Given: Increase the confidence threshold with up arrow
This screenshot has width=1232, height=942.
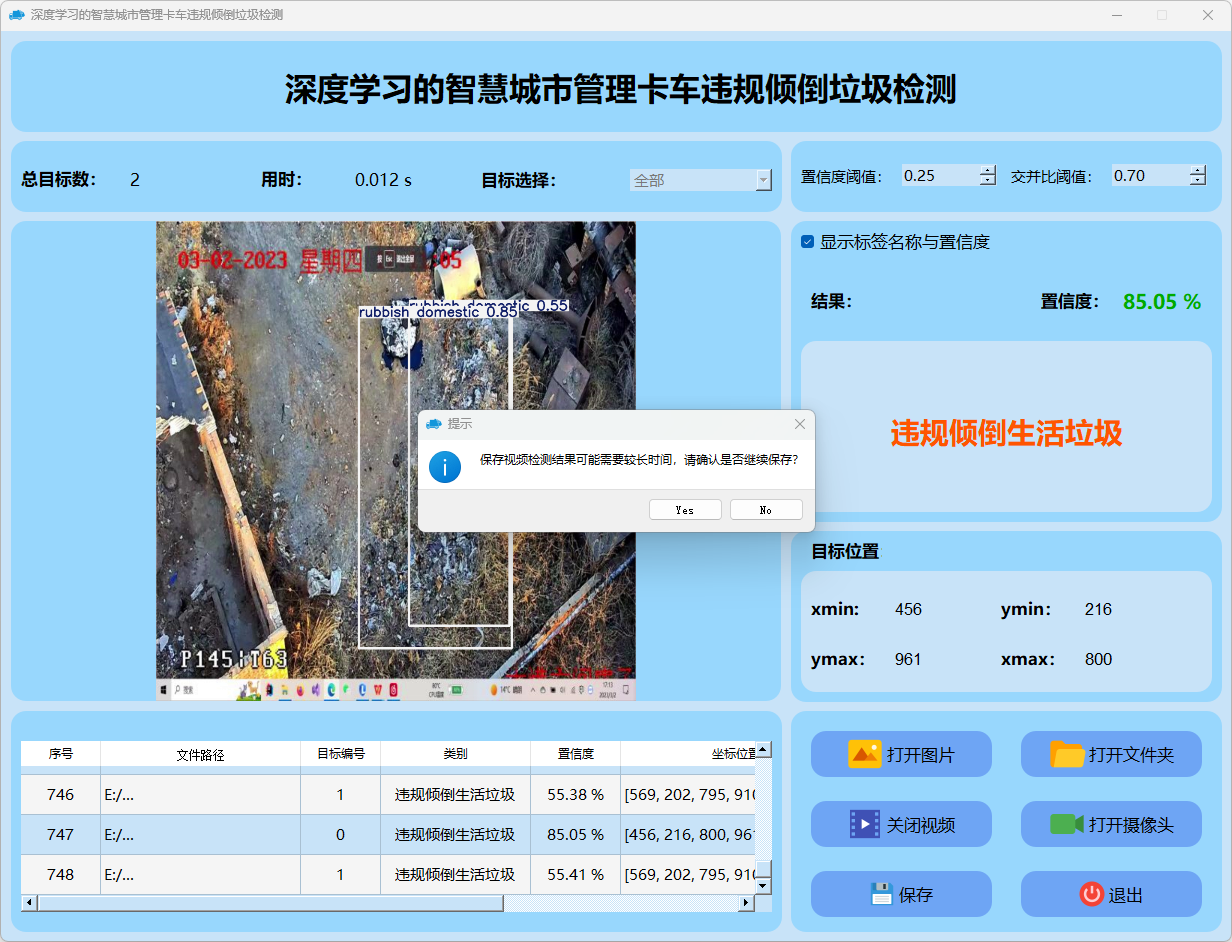Looking at the screenshot, I should coord(988,170).
